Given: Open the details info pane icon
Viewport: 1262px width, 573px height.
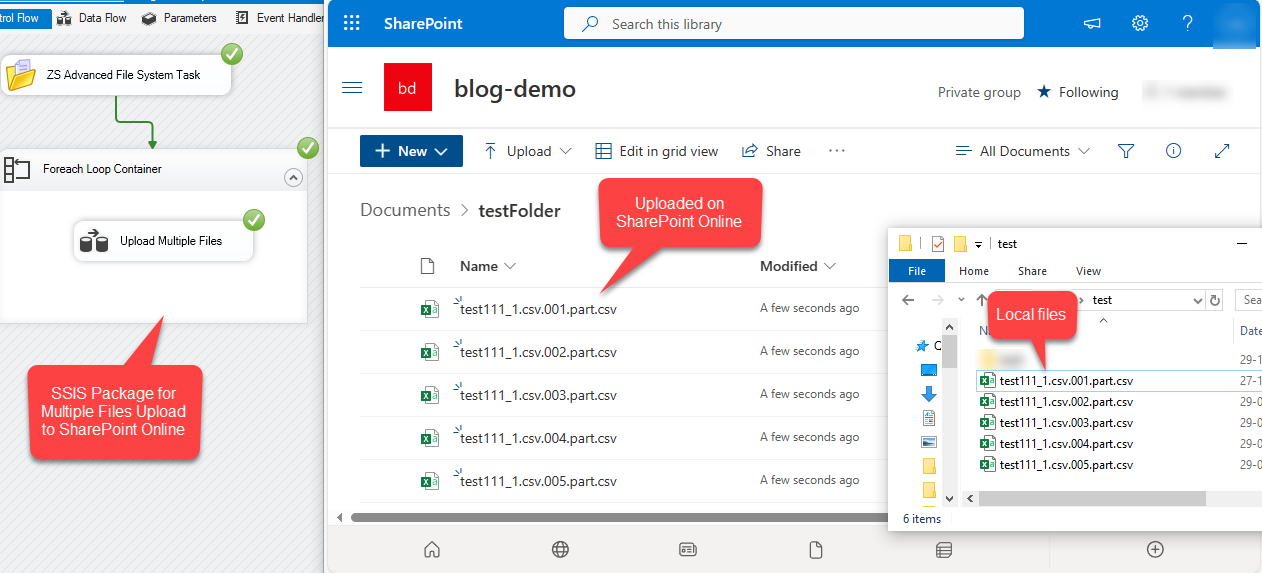Looking at the screenshot, I should point(1174,151).
